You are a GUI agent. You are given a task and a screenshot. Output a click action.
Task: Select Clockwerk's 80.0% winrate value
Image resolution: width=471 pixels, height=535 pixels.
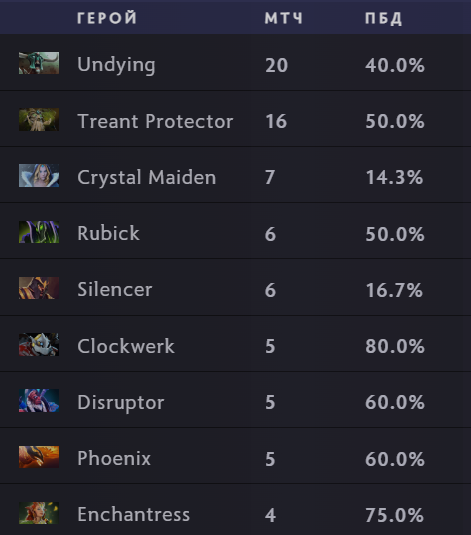pos(395,346)
